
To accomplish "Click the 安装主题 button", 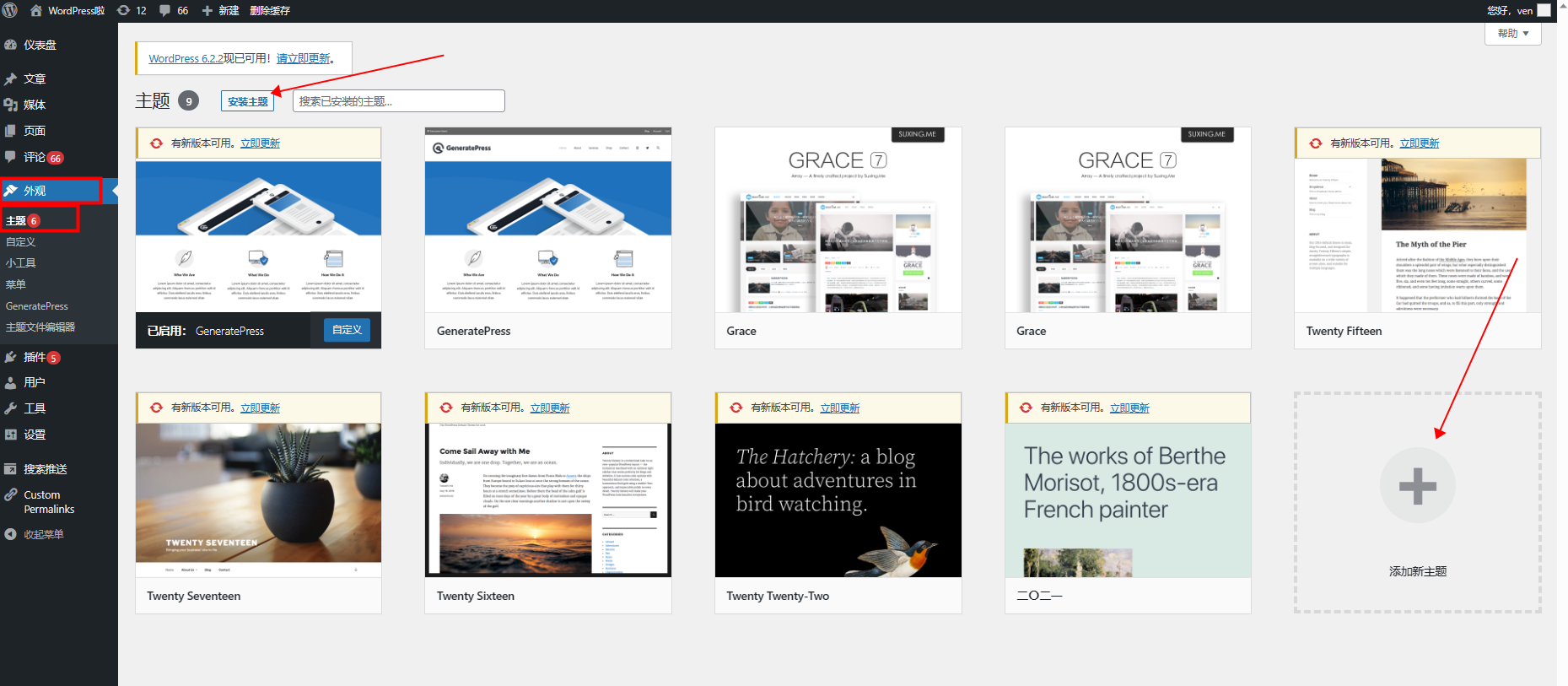I will (248, 101).
